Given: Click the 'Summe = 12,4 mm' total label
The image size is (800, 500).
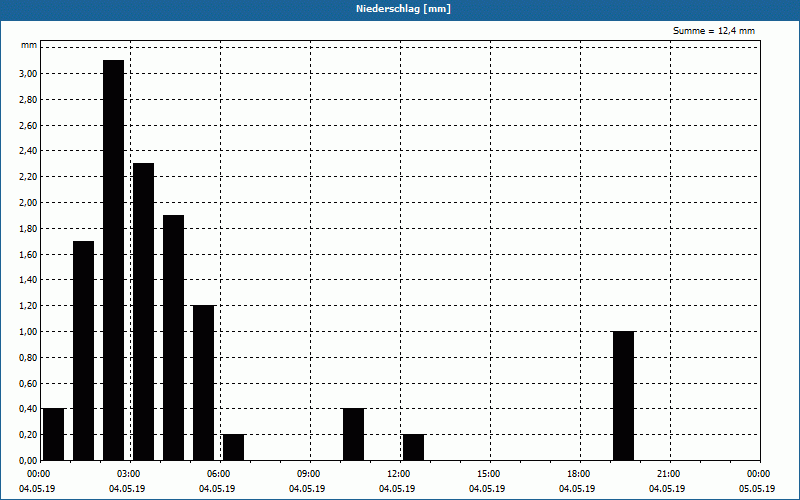Looking at the screenshot, I should click(714, 31).
